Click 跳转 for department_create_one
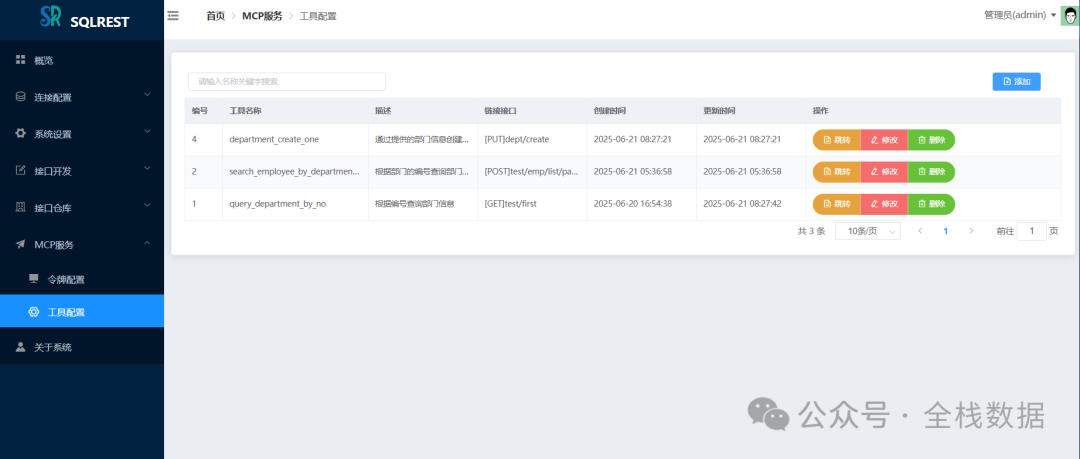Viewport: 1080px width, 459px height. [x=837, y=140]
